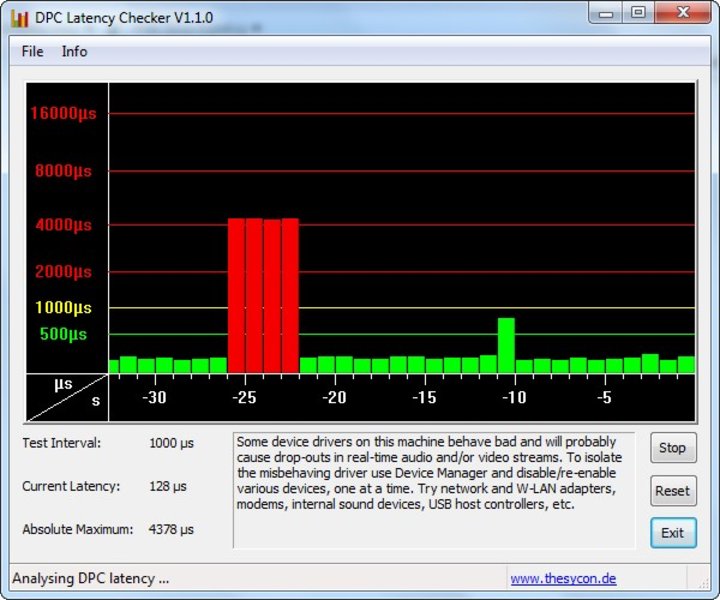Click the Exit button
The width and height of the screenshot is (720, 600).
(x=672, y=533)
